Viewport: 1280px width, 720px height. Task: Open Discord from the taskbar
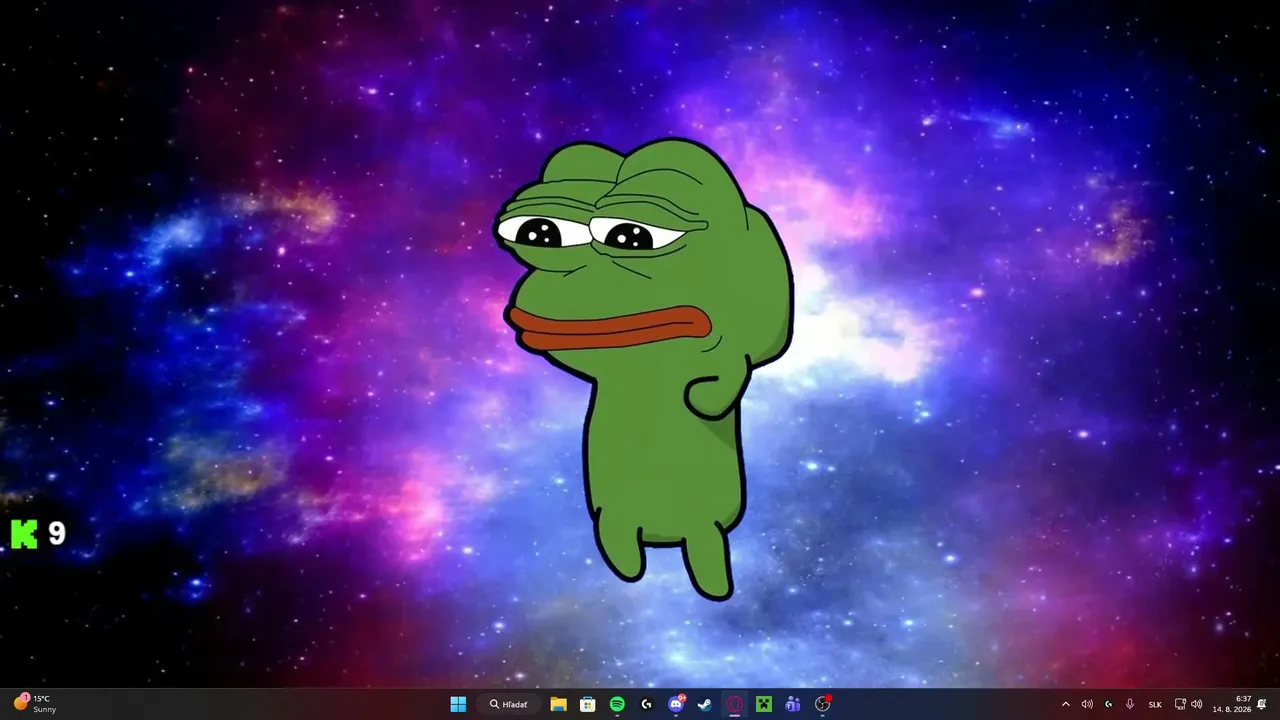[676, 704]
